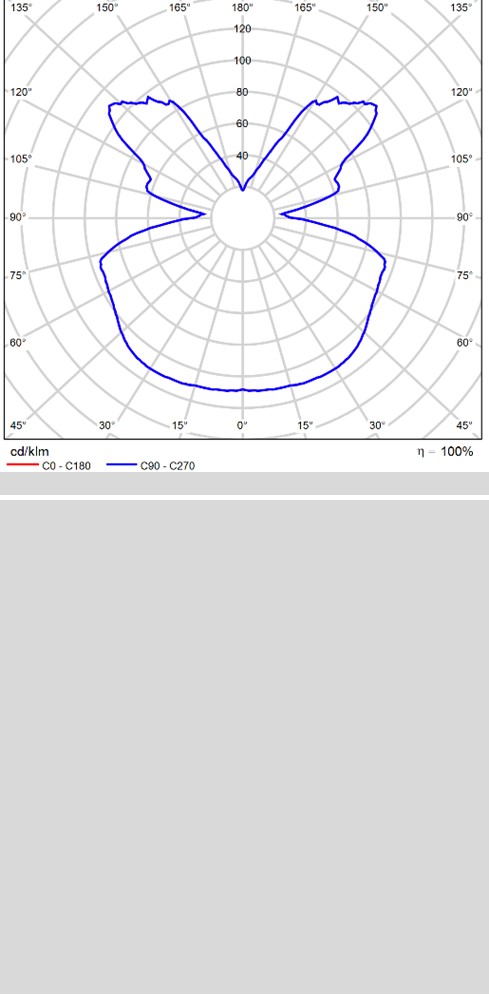Click the 180° angle label at top
Image resolution: width=489 pixels, height=995 pixels.
[x=242, y=8]
